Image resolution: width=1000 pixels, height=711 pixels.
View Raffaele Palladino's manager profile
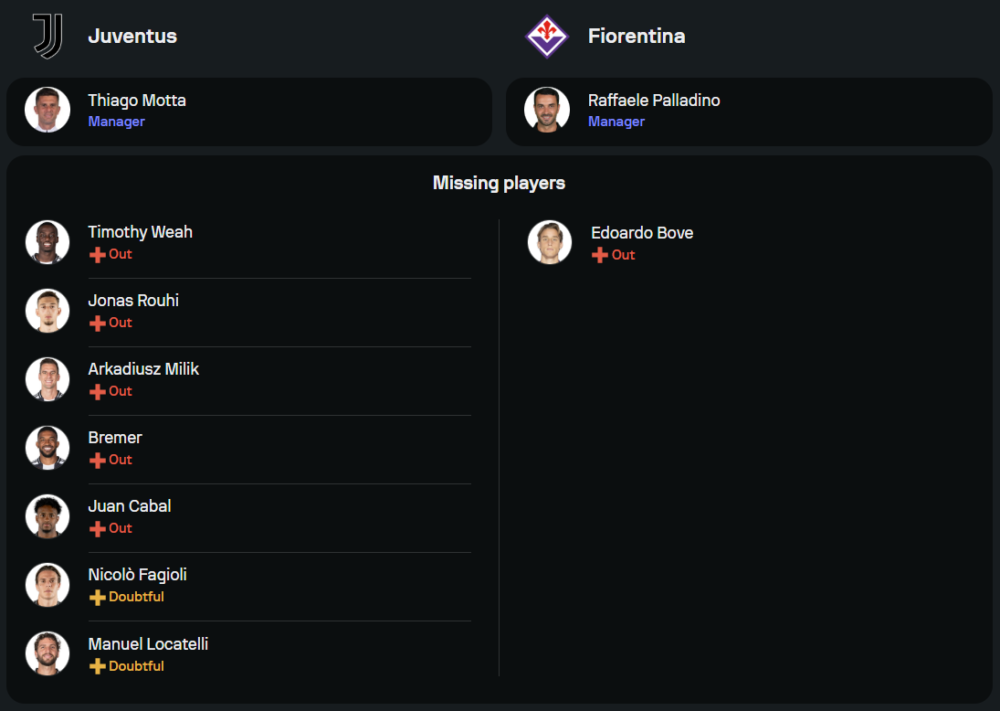pos(653,101)
